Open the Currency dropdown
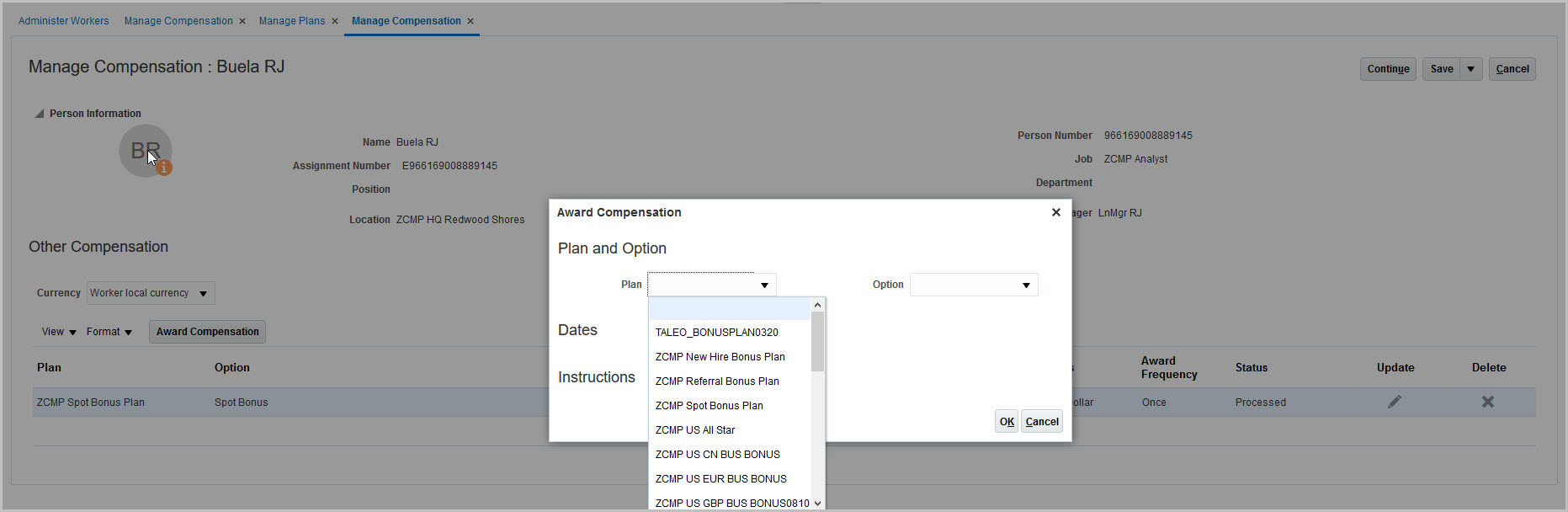Screen dimensions: 1568x512 (x=203, y=293)
